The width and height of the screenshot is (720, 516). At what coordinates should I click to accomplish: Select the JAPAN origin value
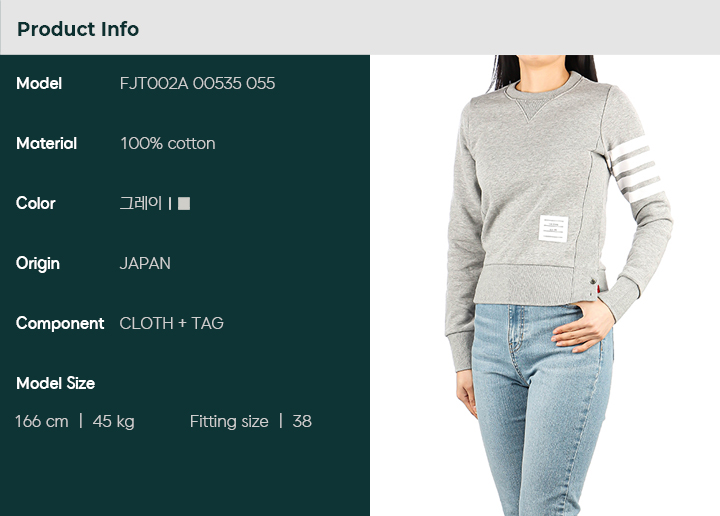[145, 264]
